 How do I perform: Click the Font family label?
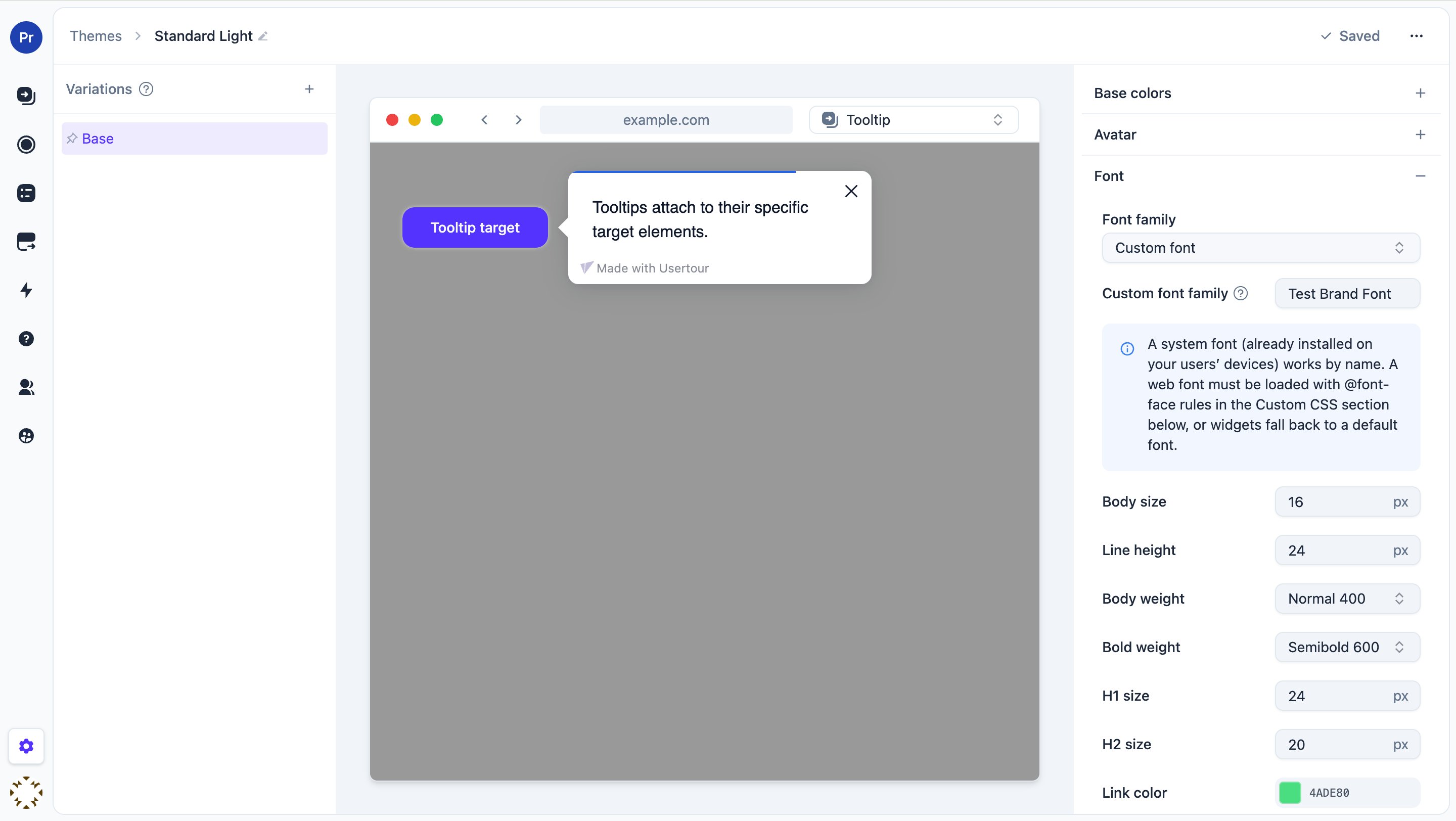pyautogui.click(x=1139, y=219)
